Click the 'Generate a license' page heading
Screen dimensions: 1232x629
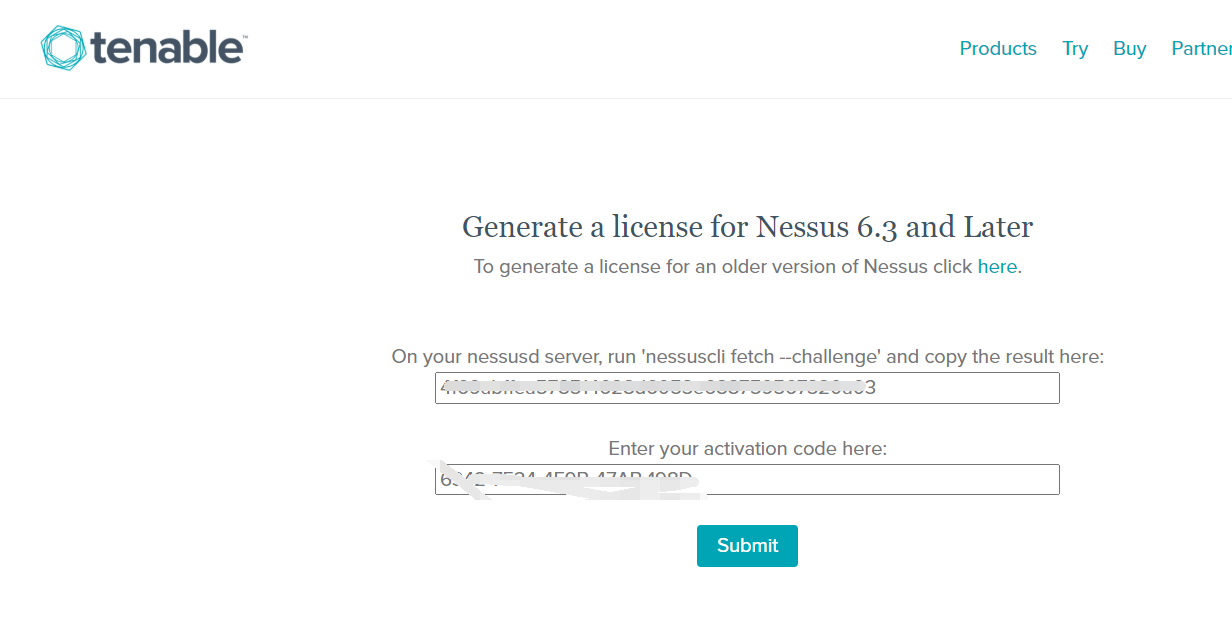(747, 227)
